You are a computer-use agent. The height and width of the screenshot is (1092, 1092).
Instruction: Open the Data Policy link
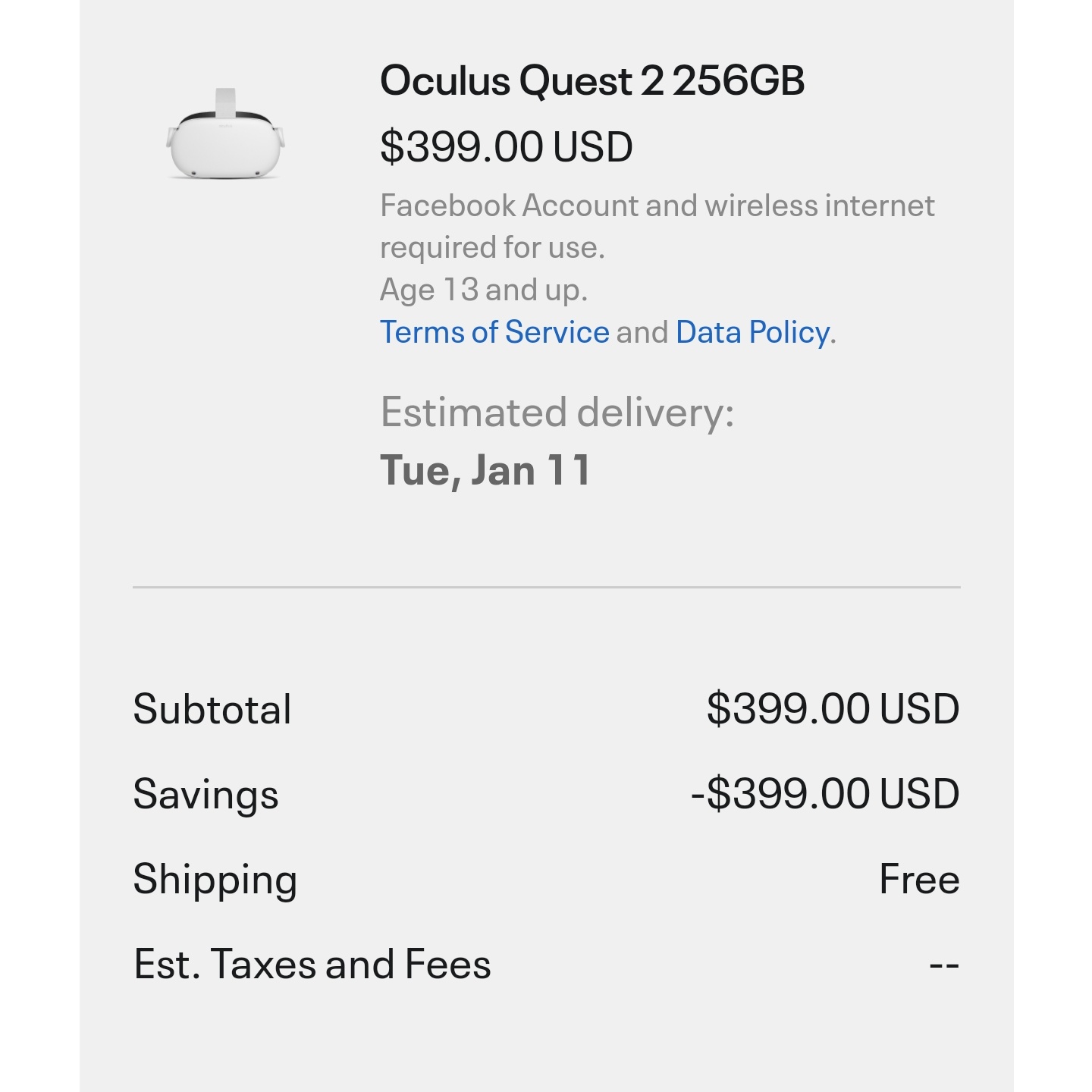coord(752,332)
